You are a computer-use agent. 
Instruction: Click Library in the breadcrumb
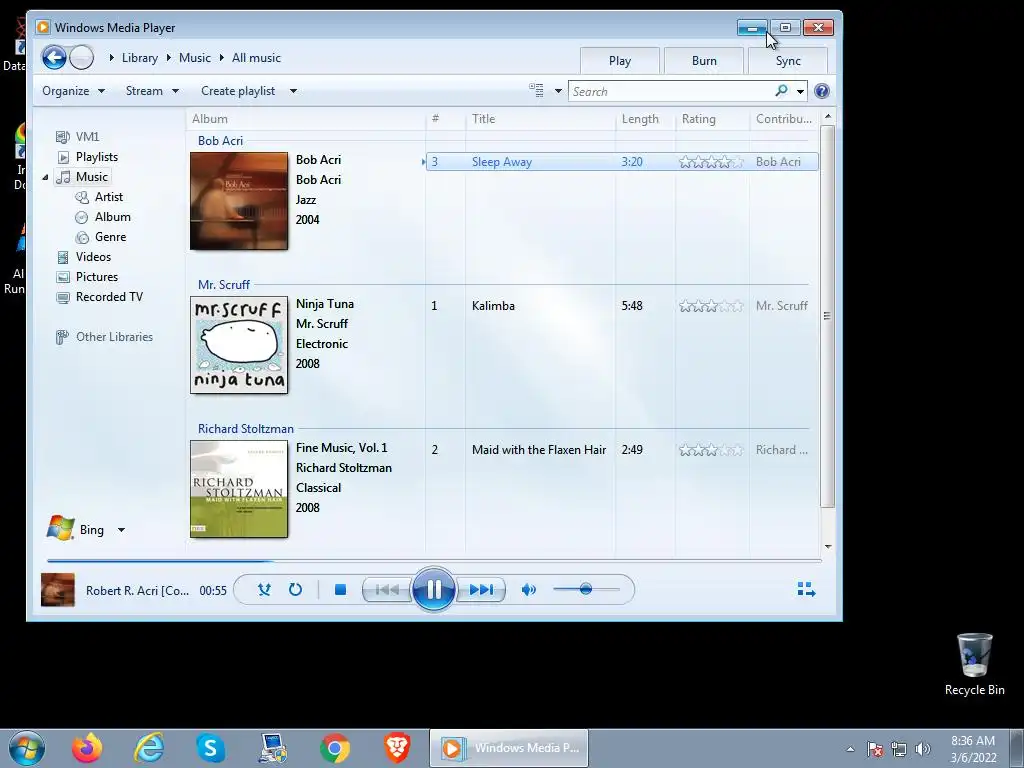[140, 57]
